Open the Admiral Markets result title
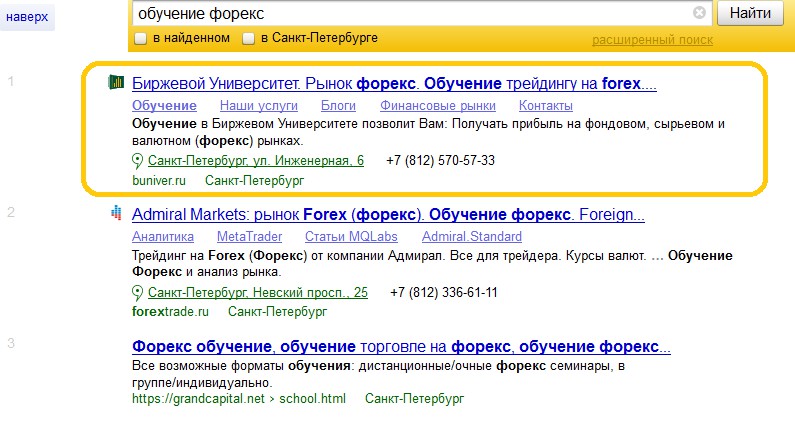Screen dimensions: 795x433 coord(388,214)
